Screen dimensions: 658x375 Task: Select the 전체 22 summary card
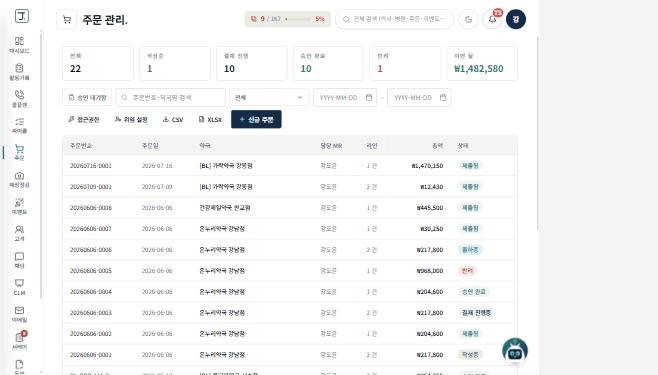tap(98, 63)
